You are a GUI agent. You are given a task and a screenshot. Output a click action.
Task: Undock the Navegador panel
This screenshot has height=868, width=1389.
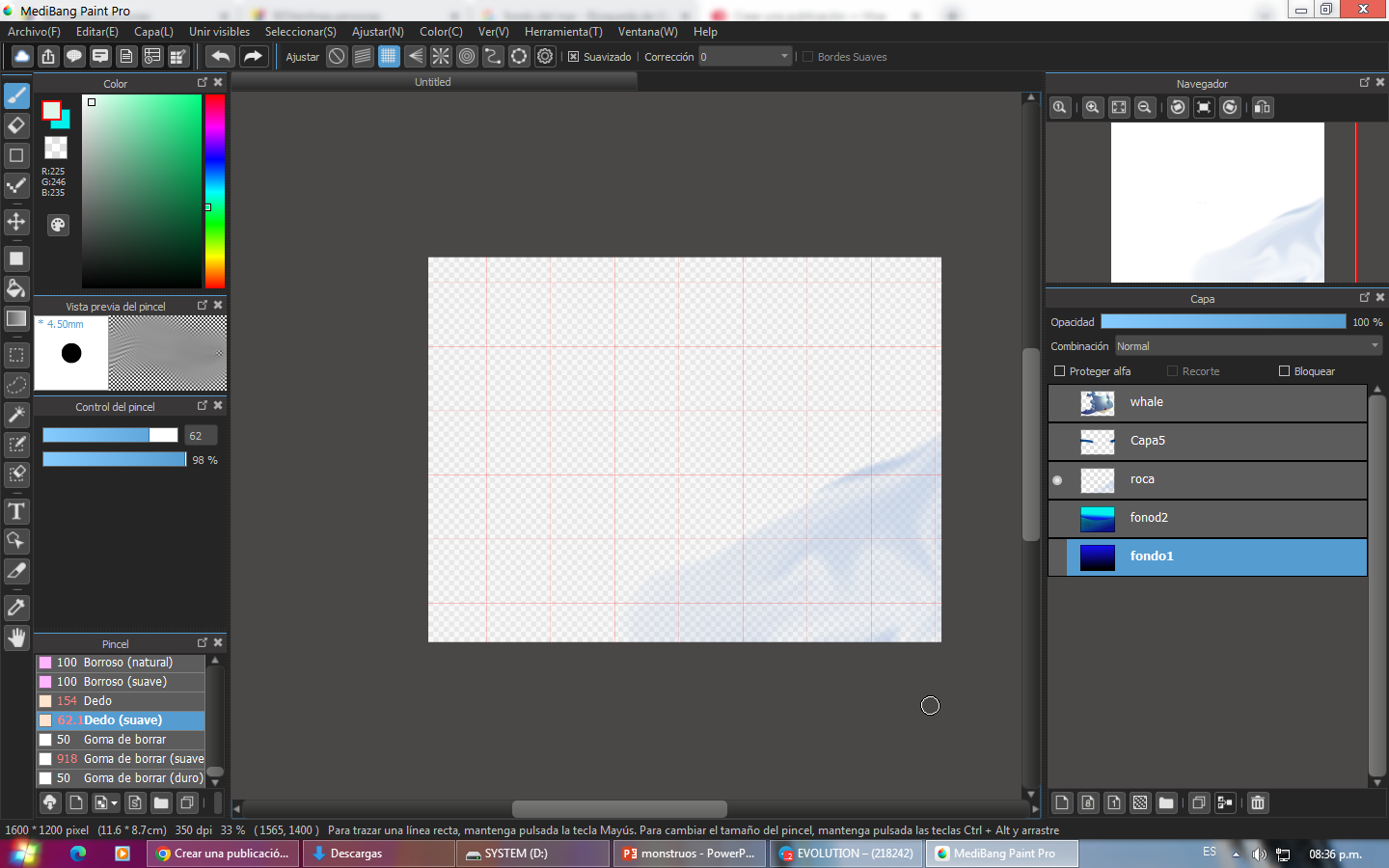point(1365,83)
